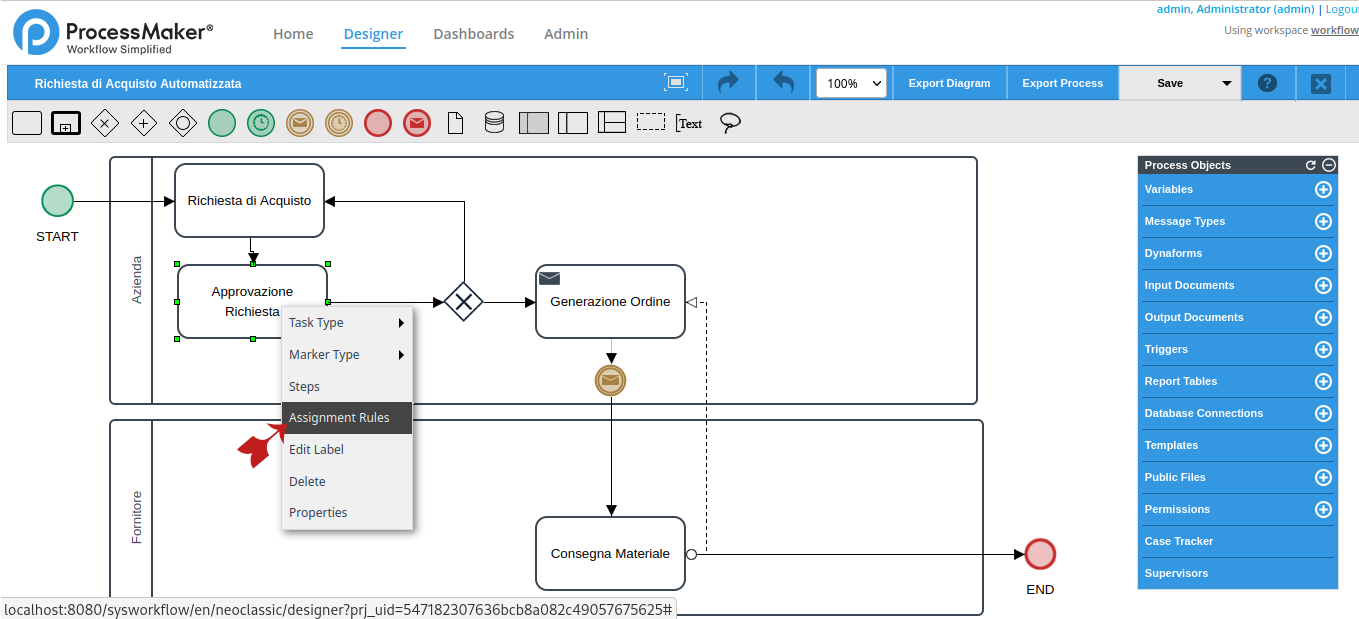The image size is (1359, 619).
Task: Select the green Start Event tool
Action: coord(222,122)
